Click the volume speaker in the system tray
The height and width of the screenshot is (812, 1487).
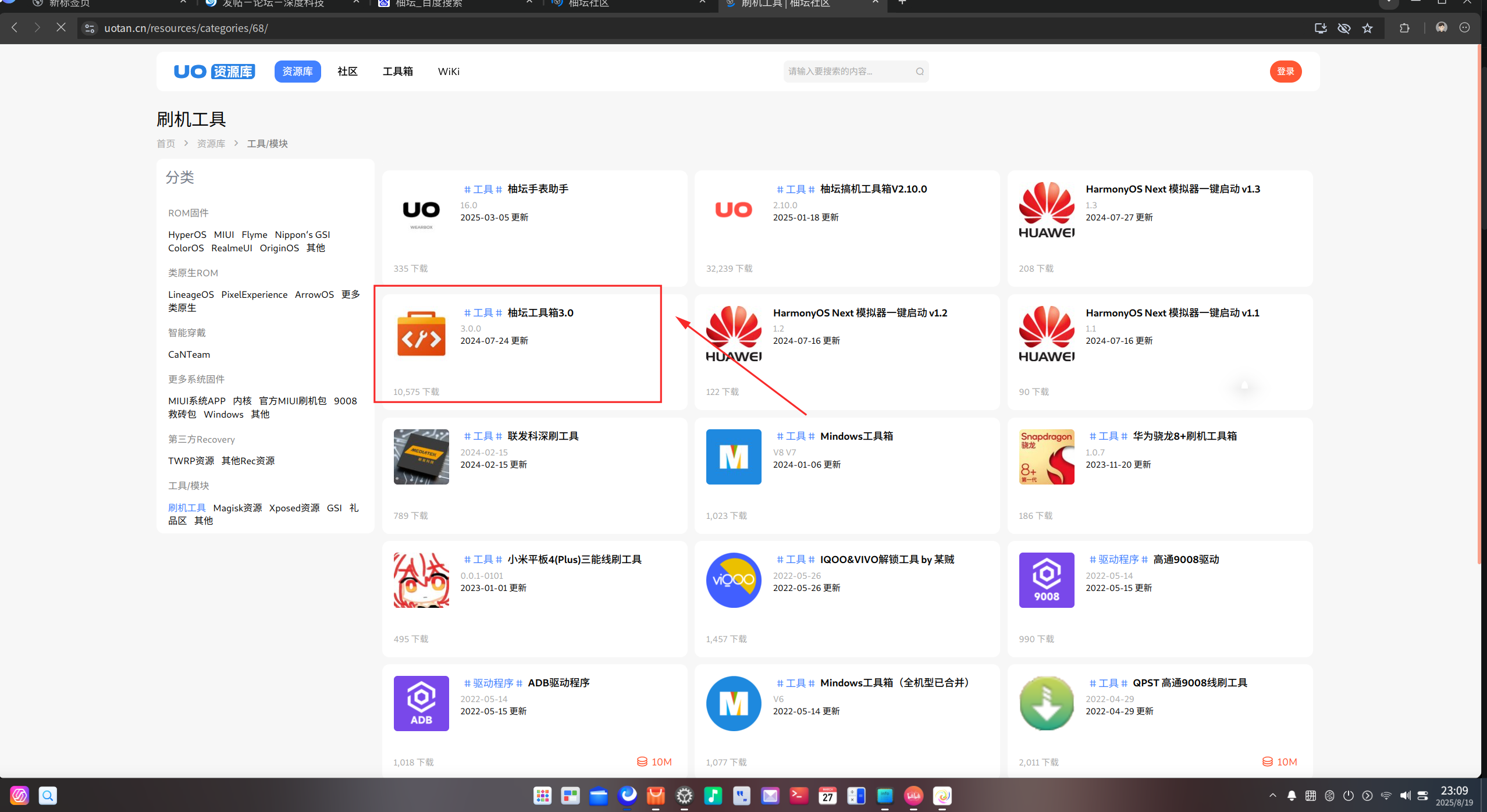coord(1405,796)
